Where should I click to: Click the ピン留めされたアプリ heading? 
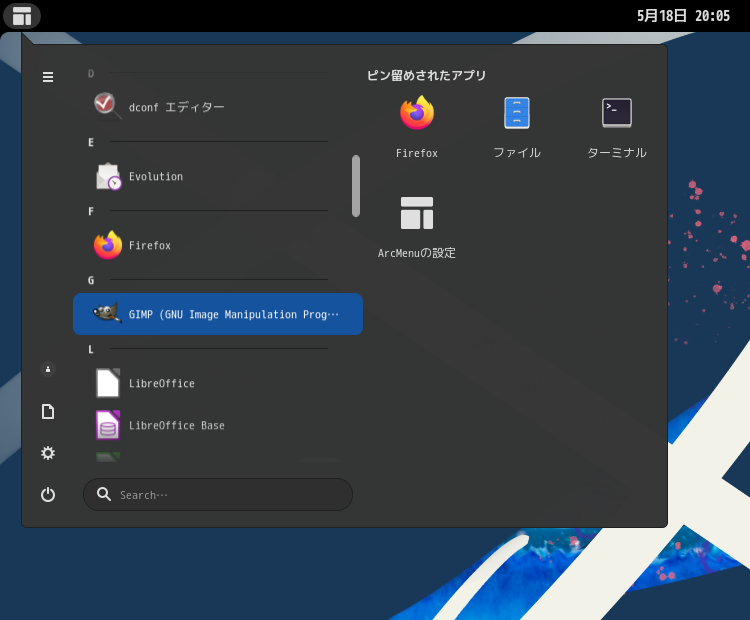pyautogui.click(x=426, y=75)
